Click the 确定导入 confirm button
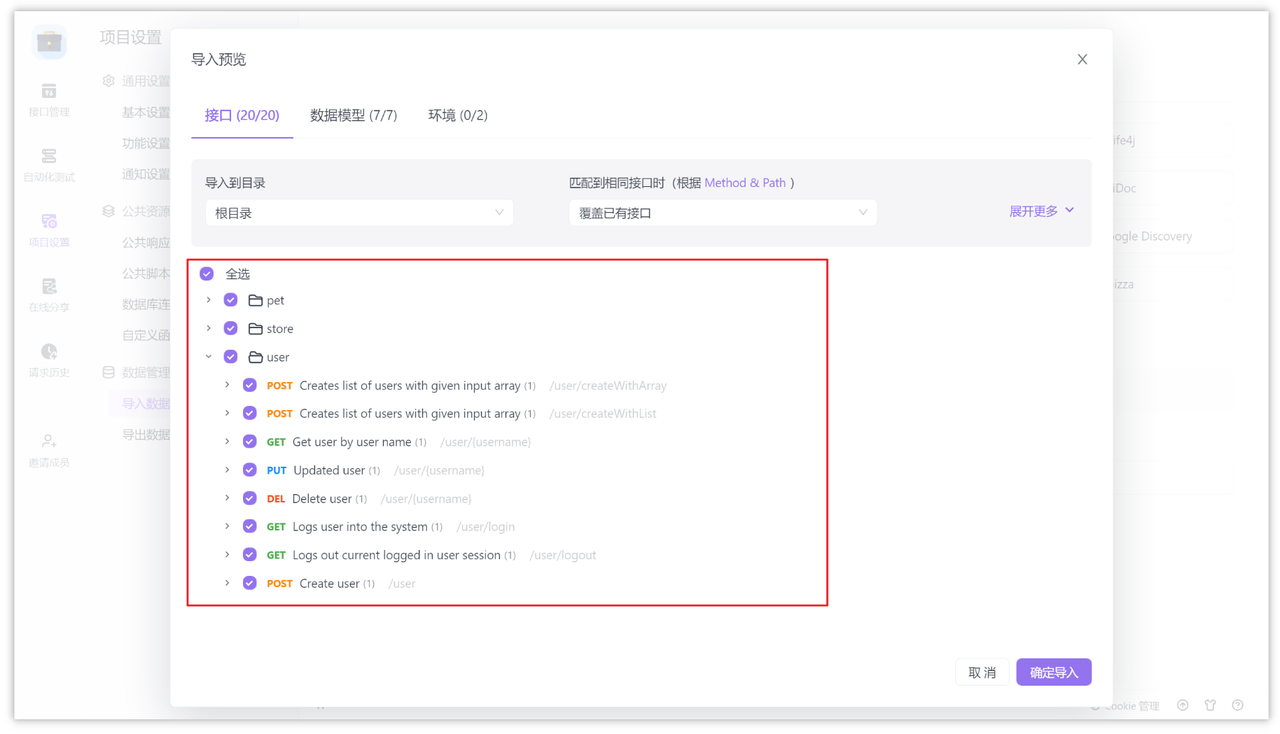Screen dimensions: 1280x734 coord(1053,671)
